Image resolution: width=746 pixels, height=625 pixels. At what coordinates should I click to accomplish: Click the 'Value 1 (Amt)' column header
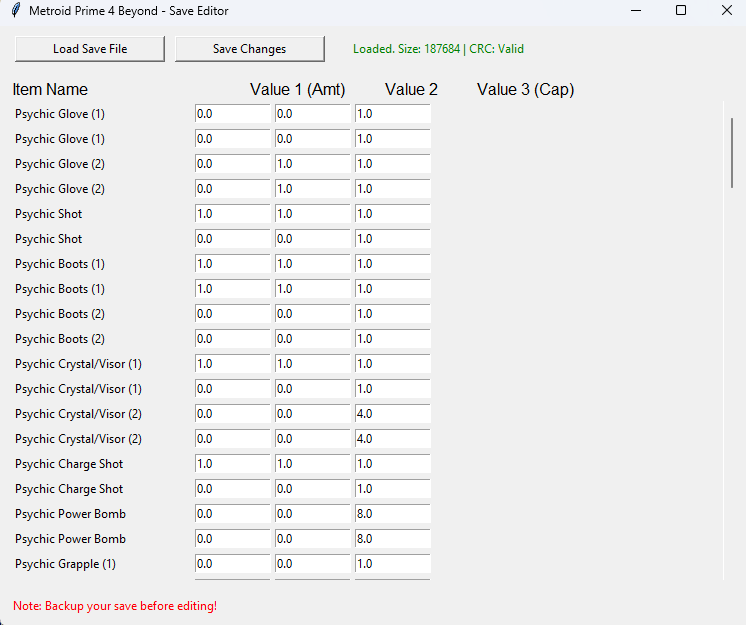pos(297,89)
